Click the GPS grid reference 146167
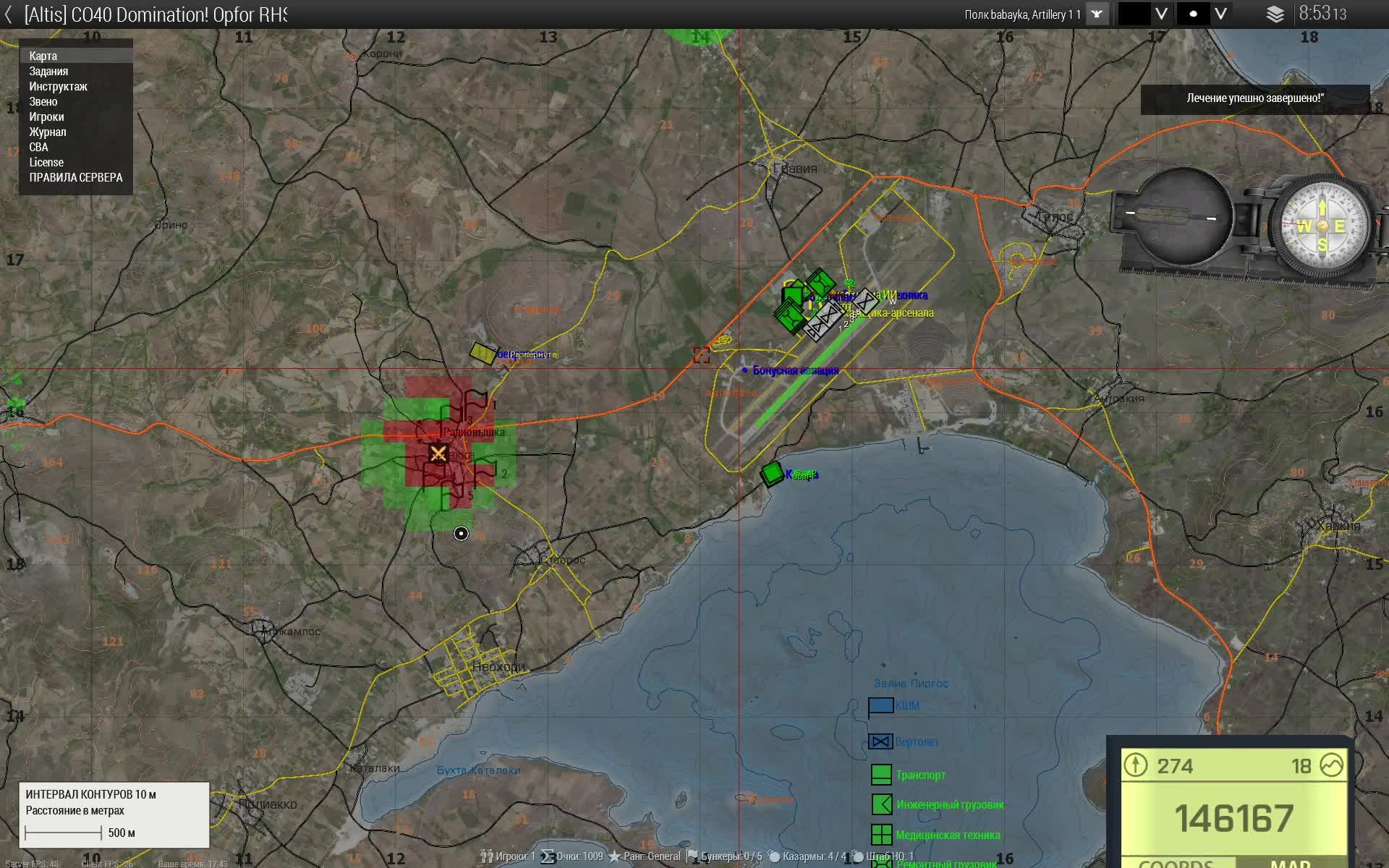Screen dimensions: 1389x868 coord(1233,818)
